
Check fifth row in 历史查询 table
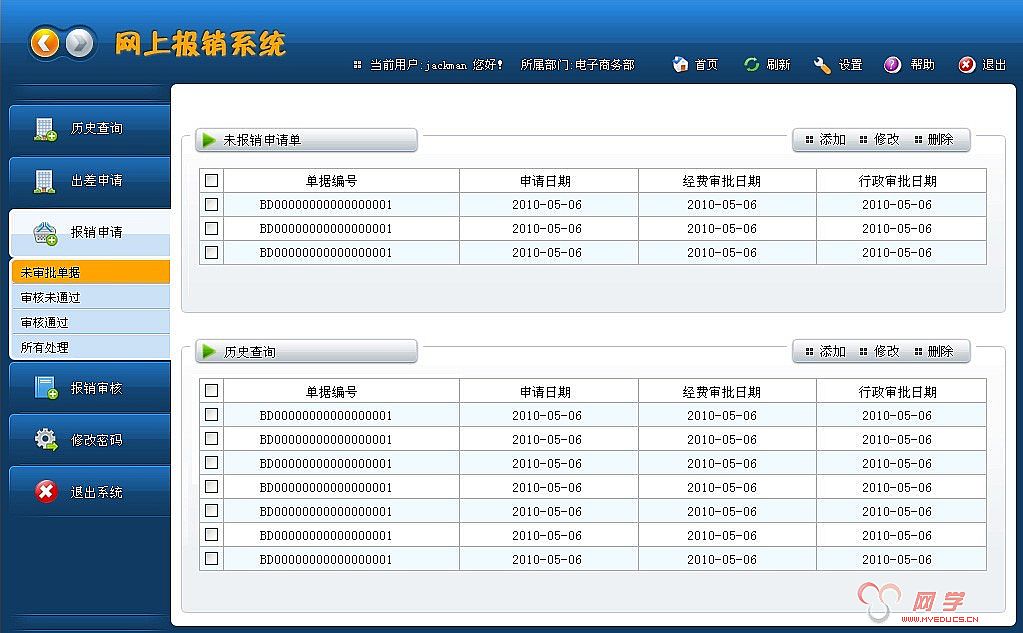tap(211, 510)
